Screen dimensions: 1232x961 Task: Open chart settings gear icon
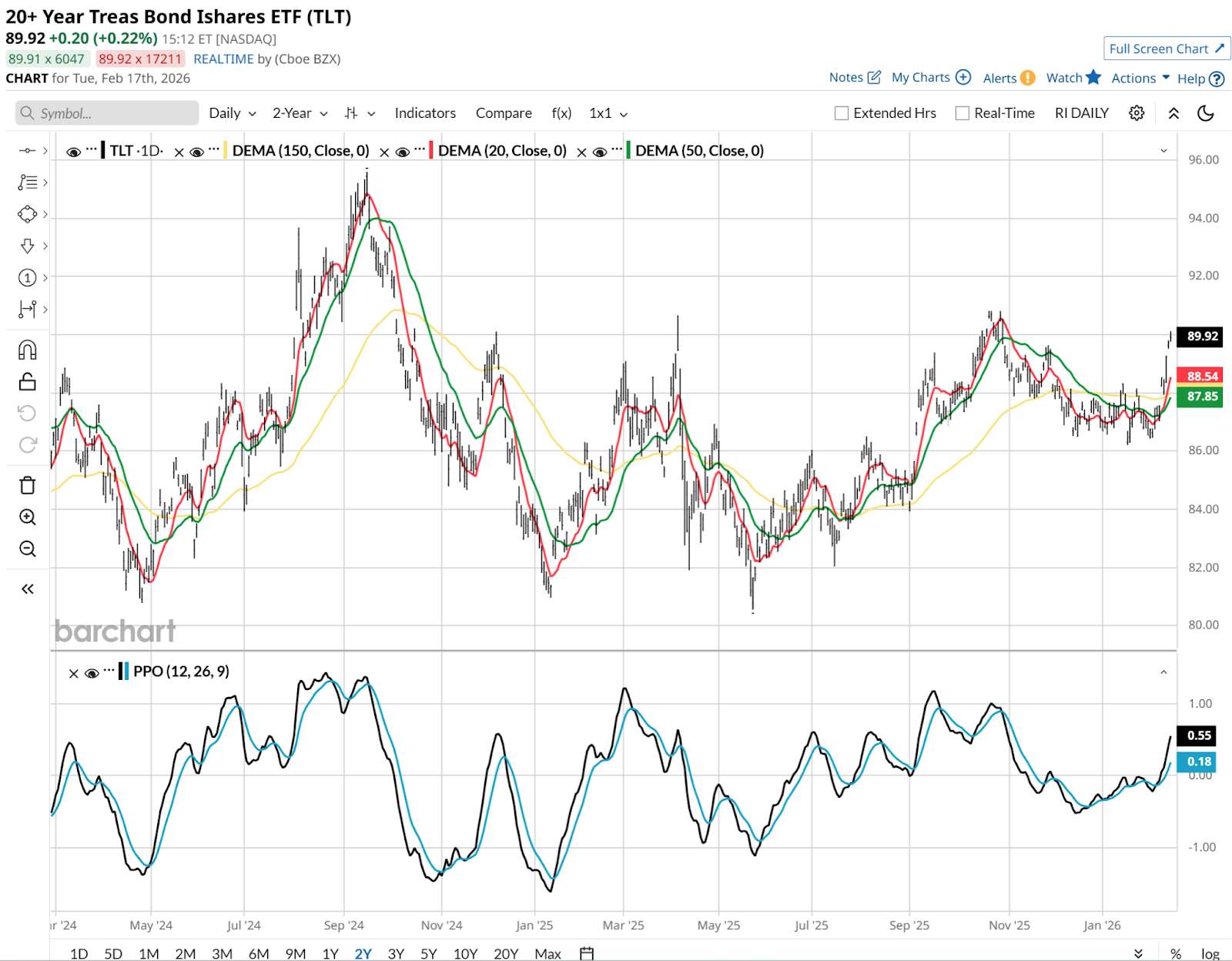(1137, 113)
